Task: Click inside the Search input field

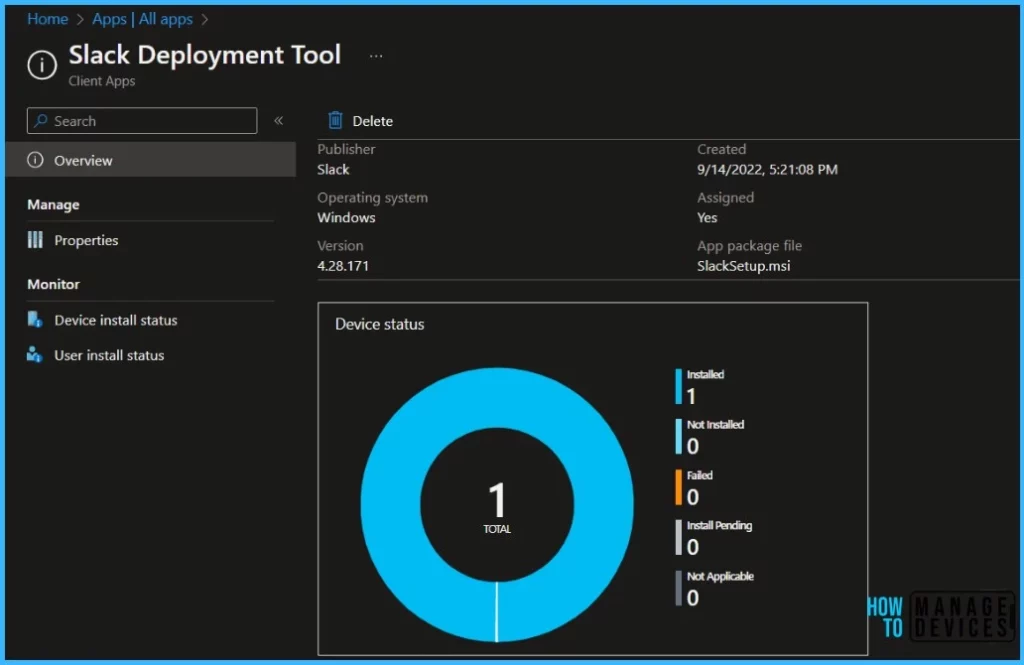Action: [x=142, y=121]
